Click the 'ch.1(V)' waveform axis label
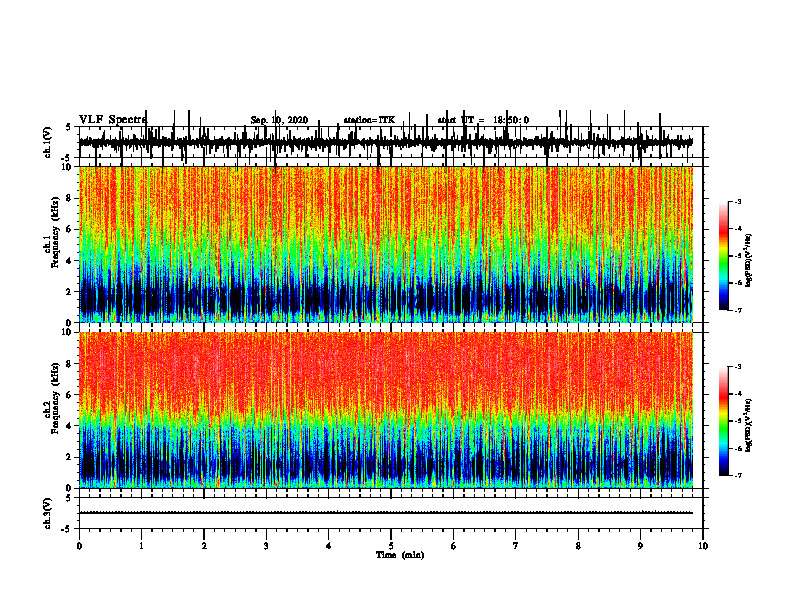The height and width of the screenshot is (612, 792). tap(48, 142)
